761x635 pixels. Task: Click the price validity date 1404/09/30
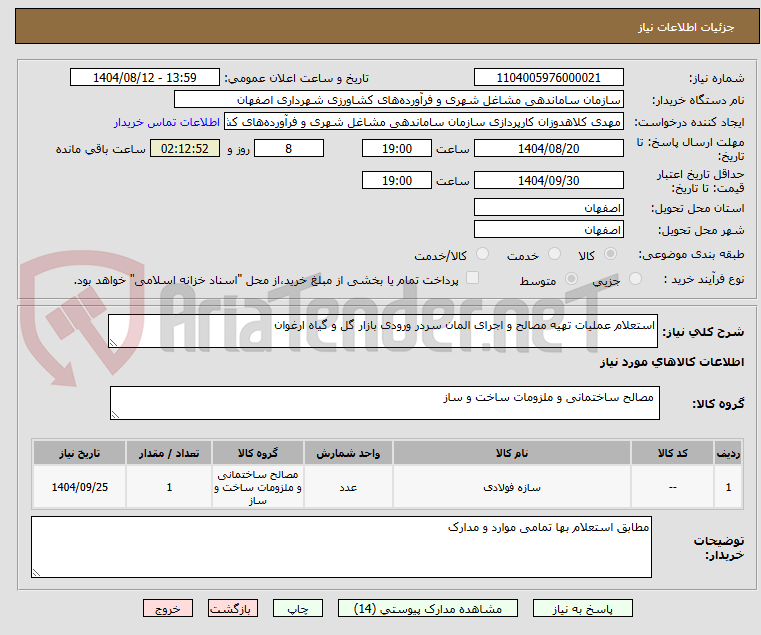pos(548,181)
